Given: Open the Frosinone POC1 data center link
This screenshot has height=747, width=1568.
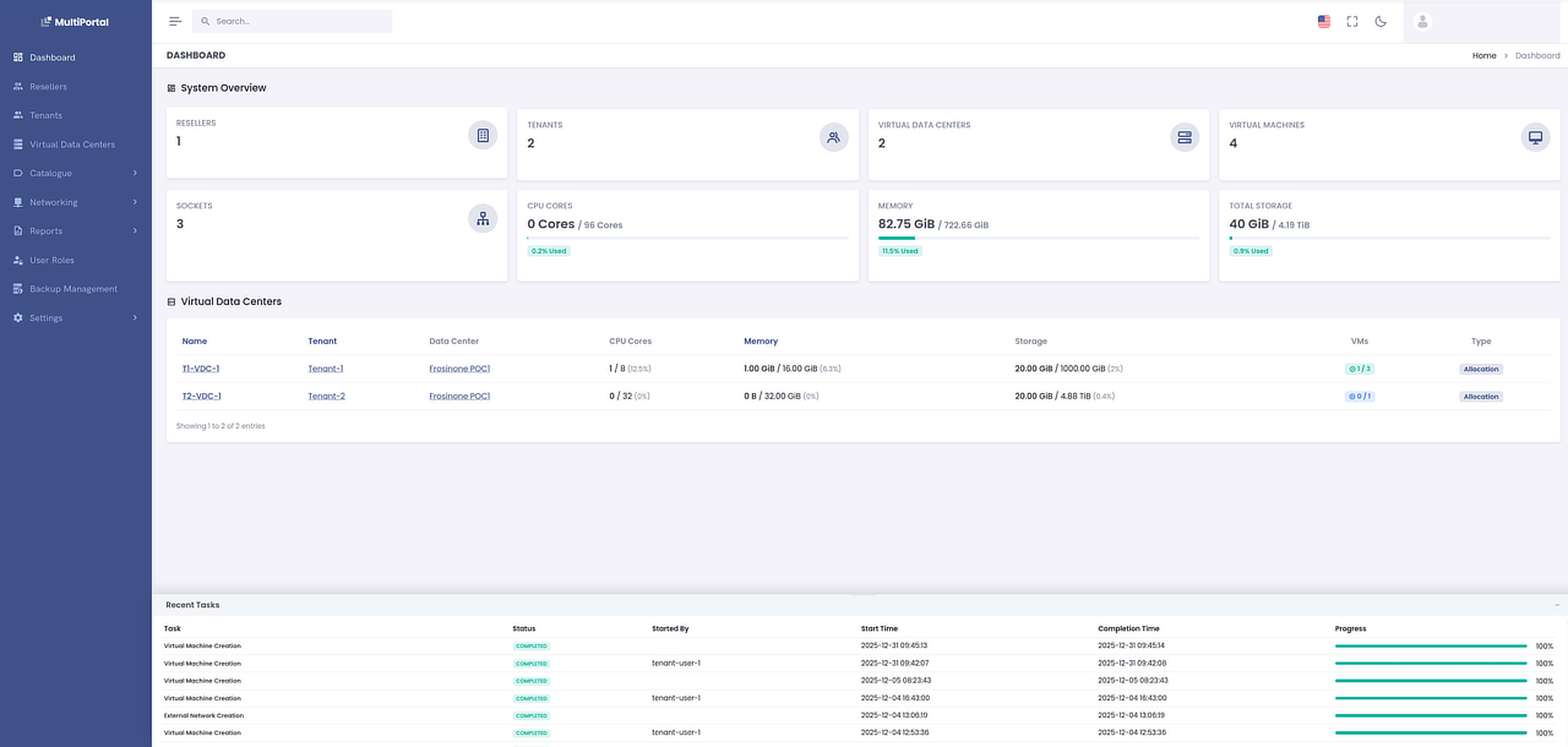Looking at the screenshot, I should coord(459,368).
